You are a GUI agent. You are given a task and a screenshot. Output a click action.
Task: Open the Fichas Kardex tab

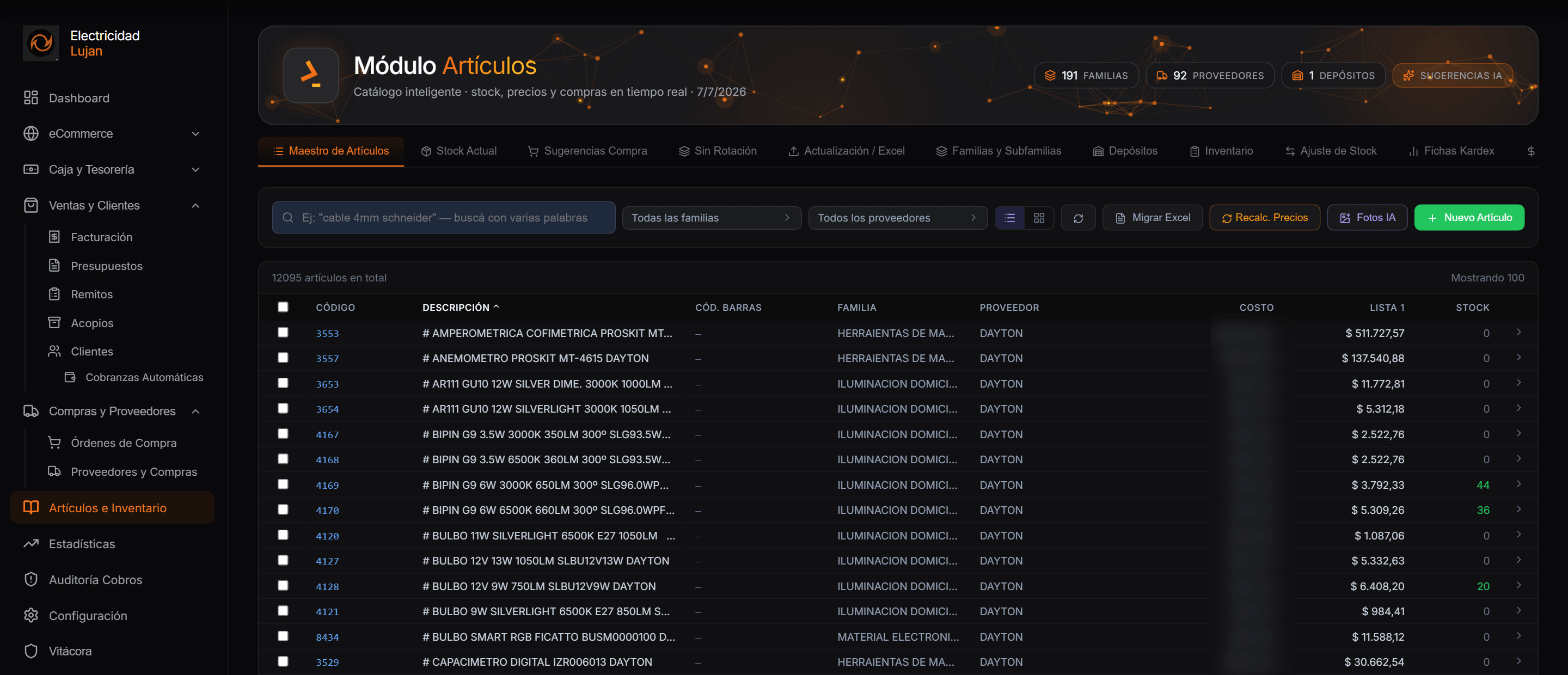(x=1451, y=151)
